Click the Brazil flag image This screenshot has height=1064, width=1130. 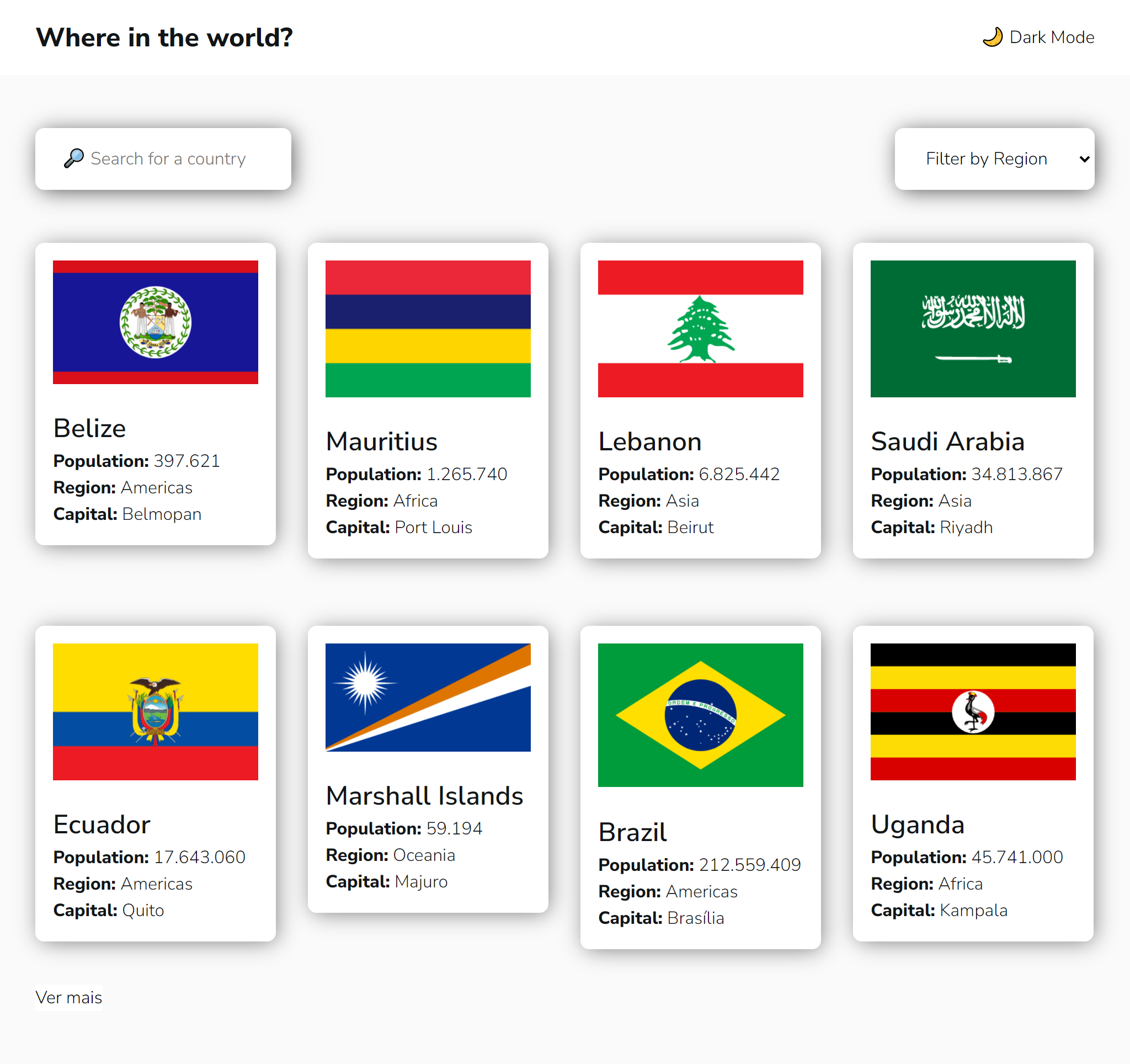click(x=700, y=716)
